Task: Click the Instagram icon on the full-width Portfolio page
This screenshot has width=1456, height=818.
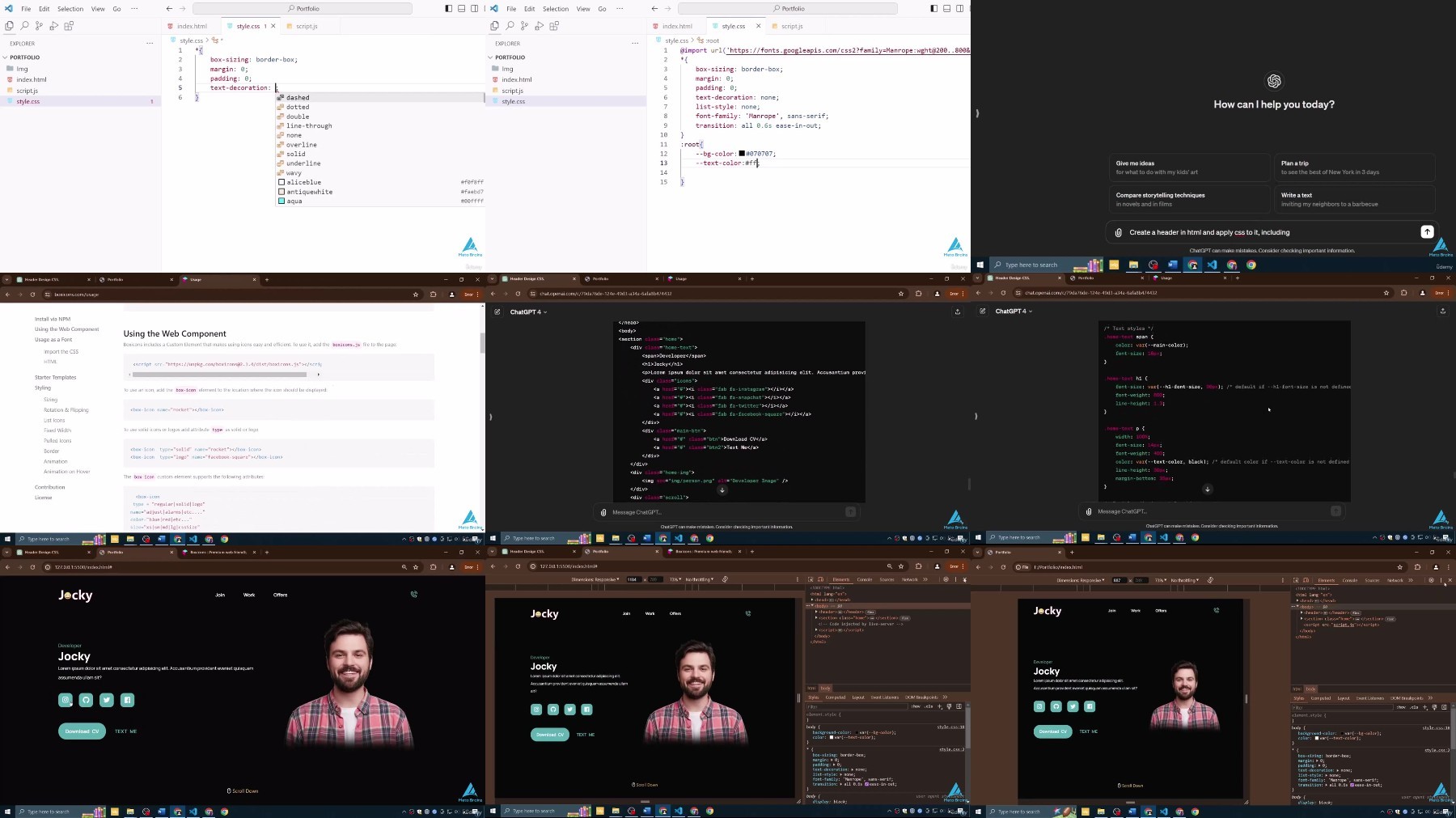Action: [x=66, y=700]
